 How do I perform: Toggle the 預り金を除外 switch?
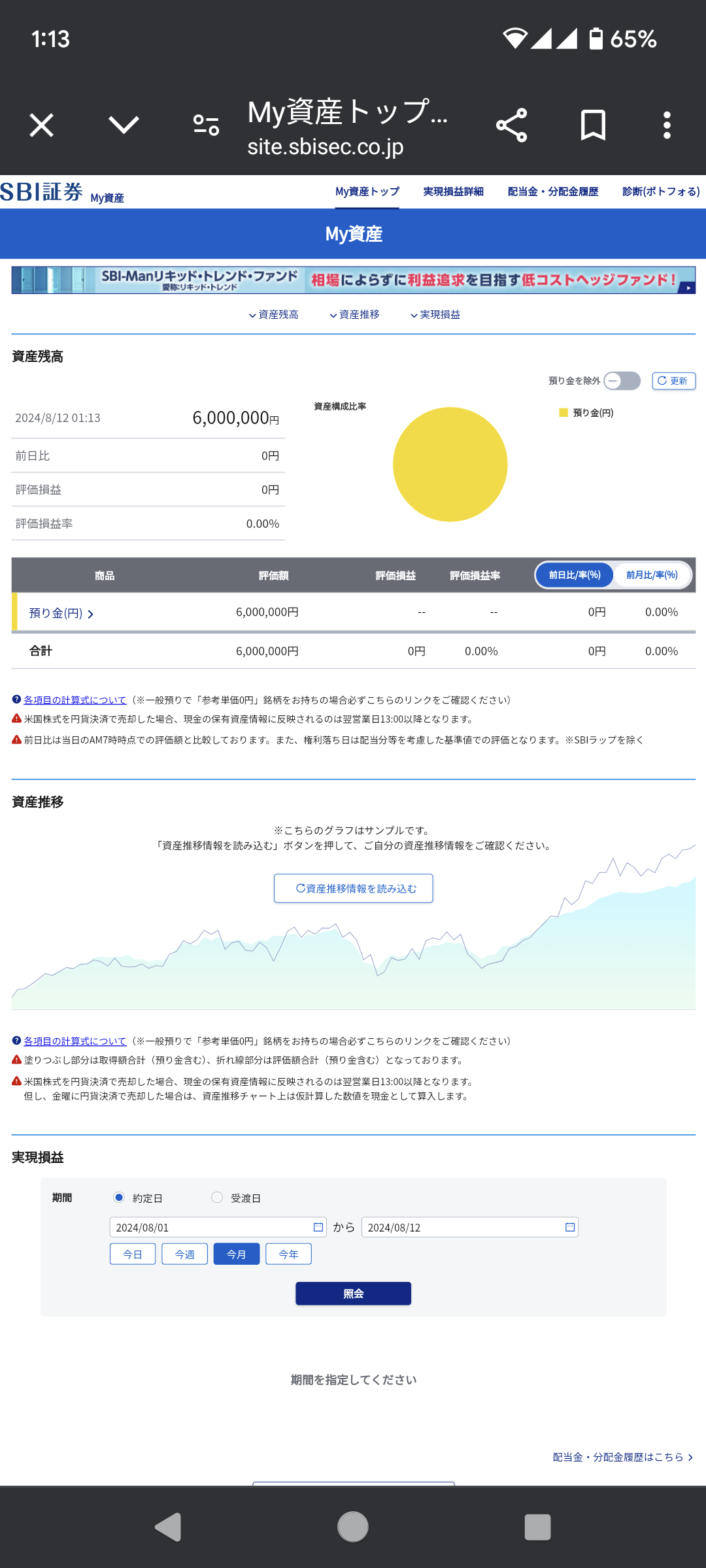(x=622, y=381)
